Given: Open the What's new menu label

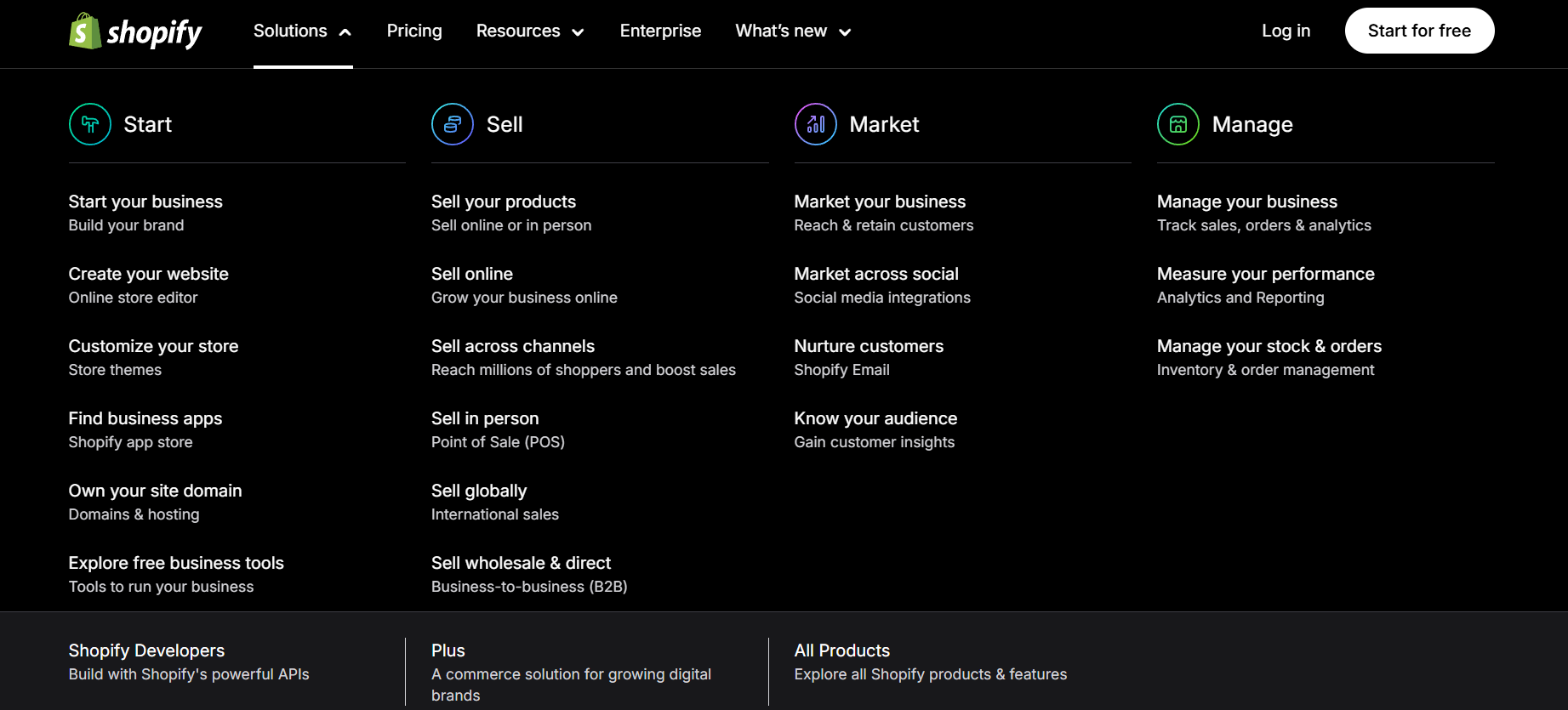Looking at the screenshot, I should 781,31.
